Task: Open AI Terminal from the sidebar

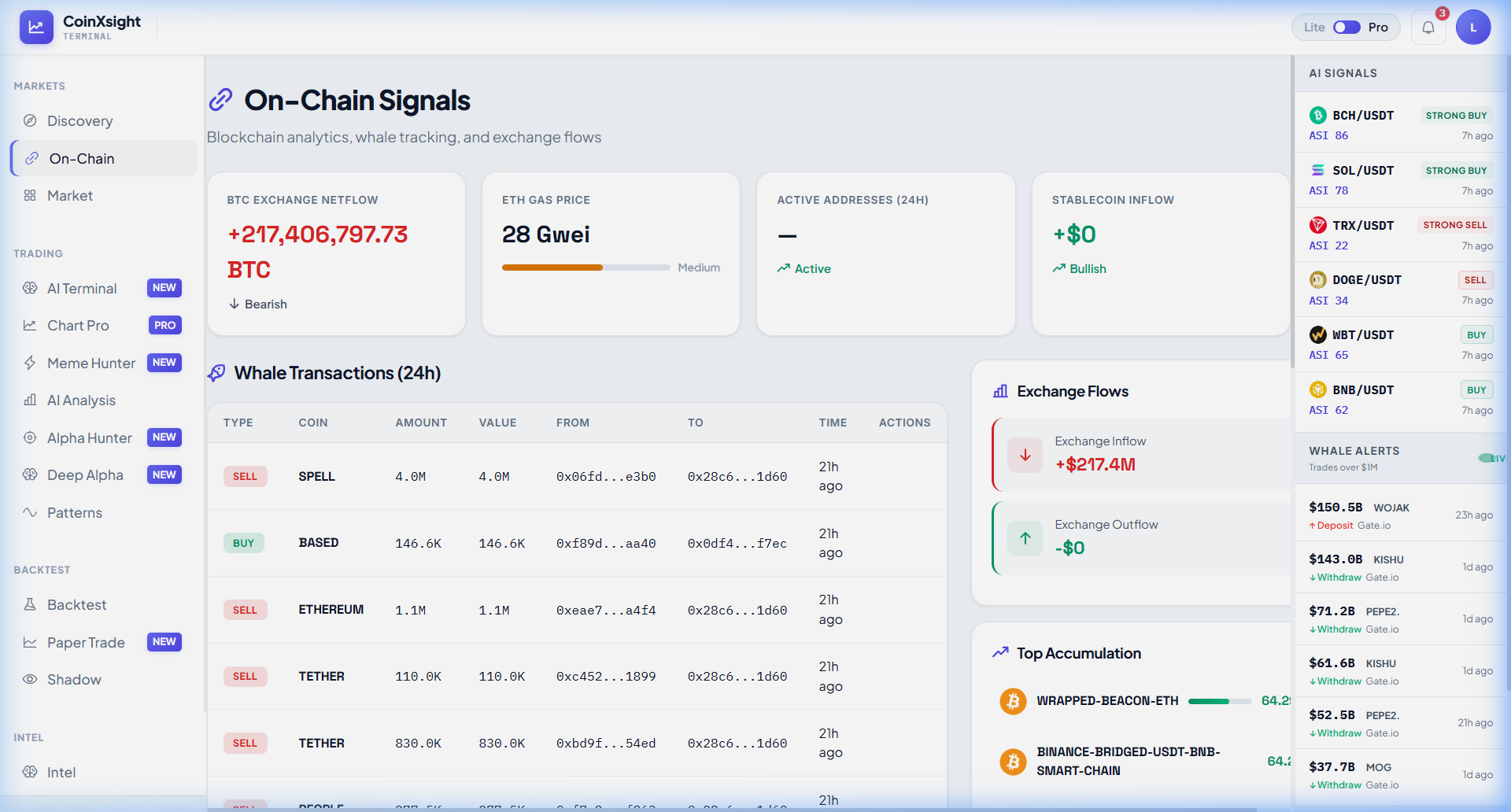Action: 104,289
